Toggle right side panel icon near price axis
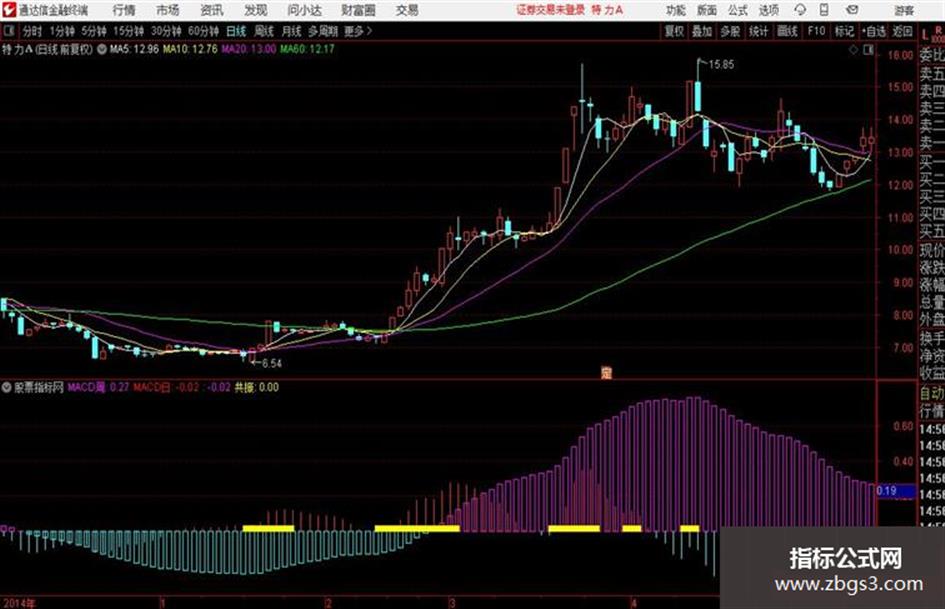 [x=868, y=51]
